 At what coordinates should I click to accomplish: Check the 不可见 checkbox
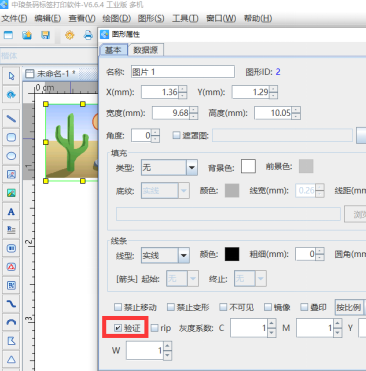223,307
